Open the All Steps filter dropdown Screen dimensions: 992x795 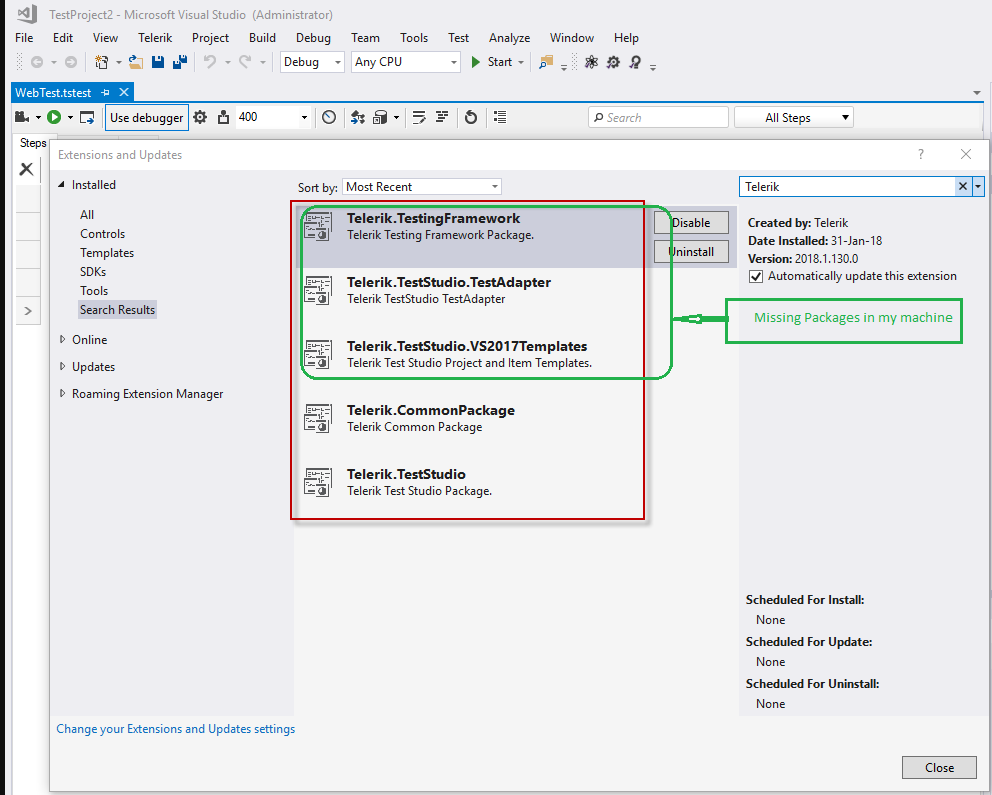tap(793, 118)
